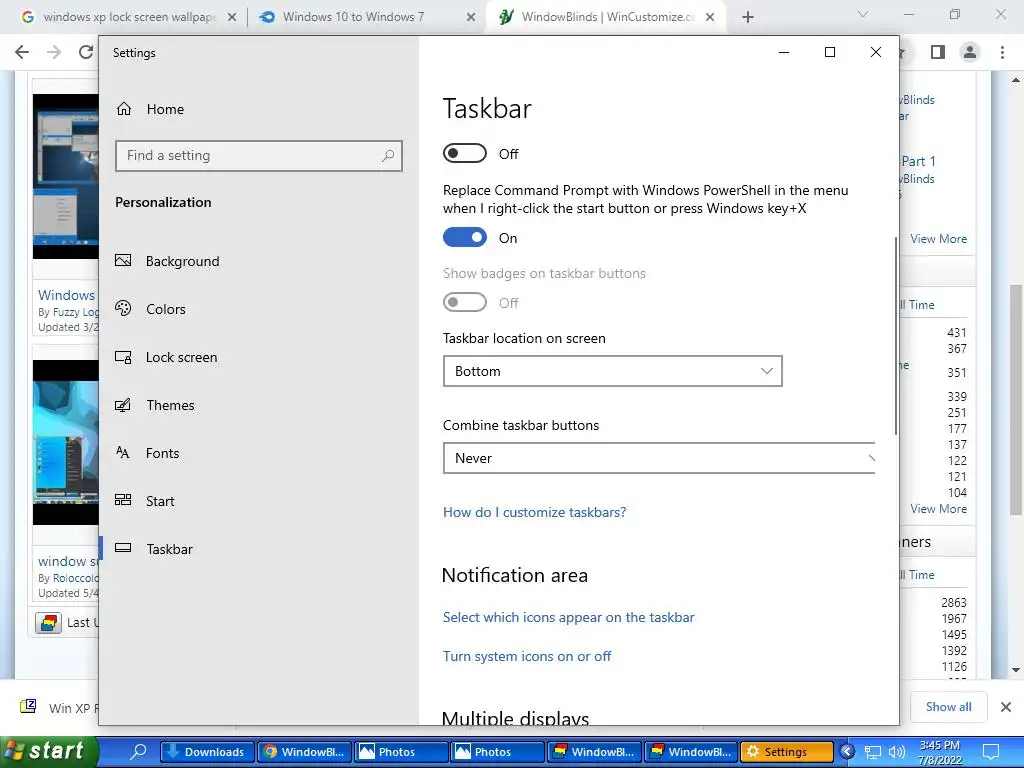The width and height of the screenshot is (1024, 768).
Task: Close the windows xp lock screen tab
Action: click(232, 18)
